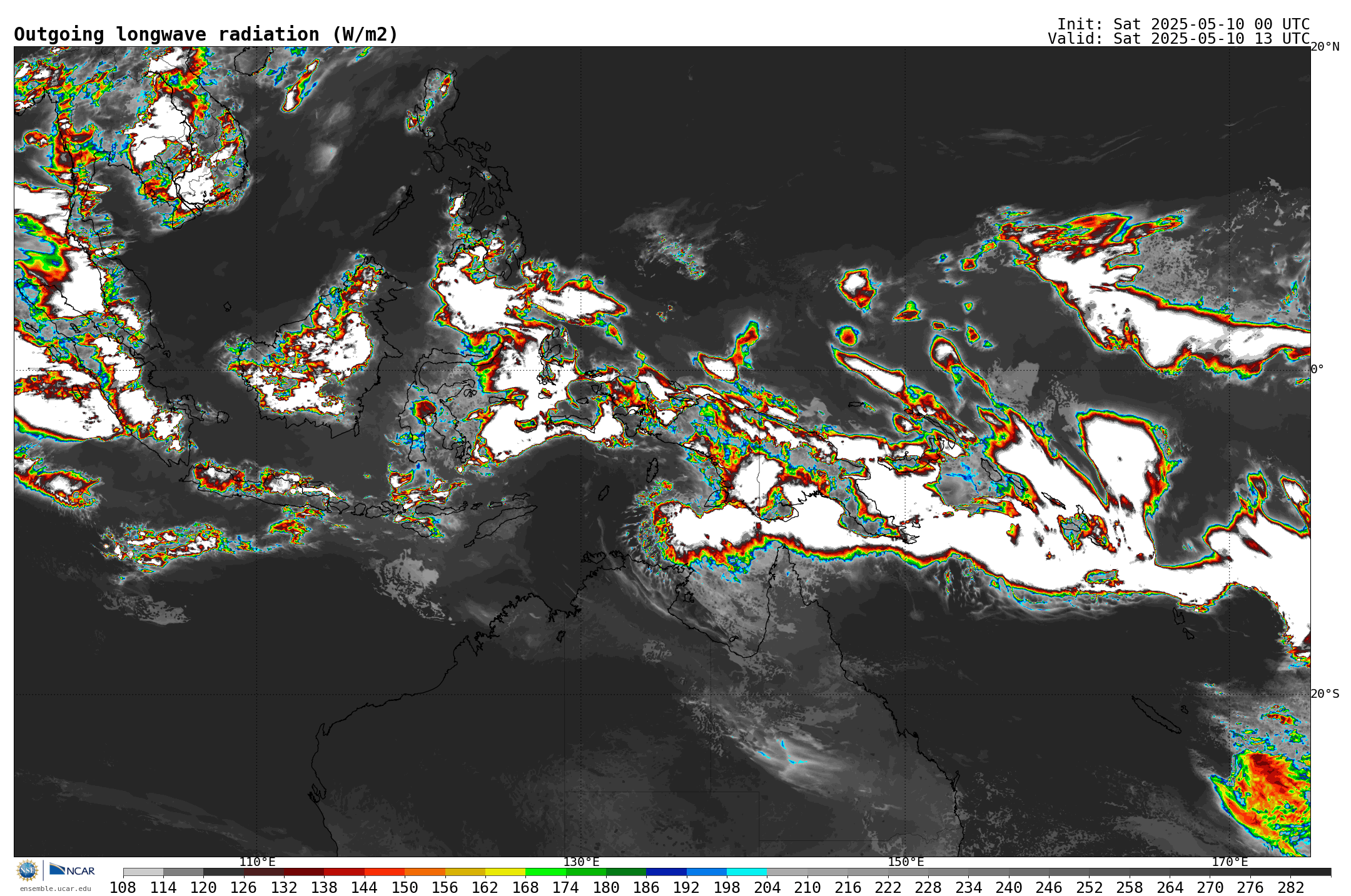Viewport: 1351px width, 896px height.
Task: Pick the dark blue 186–192 colorbar swatch
Action: (x=666, y=872)
